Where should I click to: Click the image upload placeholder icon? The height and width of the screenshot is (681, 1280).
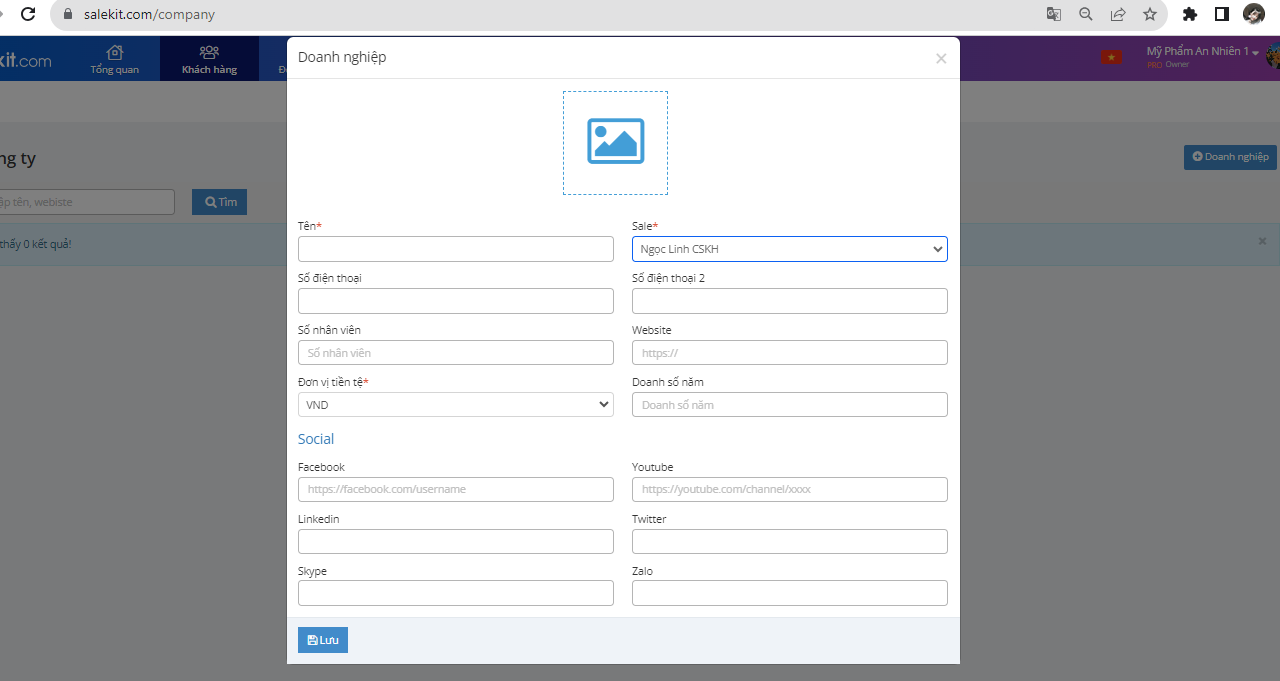click(x=615, y=142)
